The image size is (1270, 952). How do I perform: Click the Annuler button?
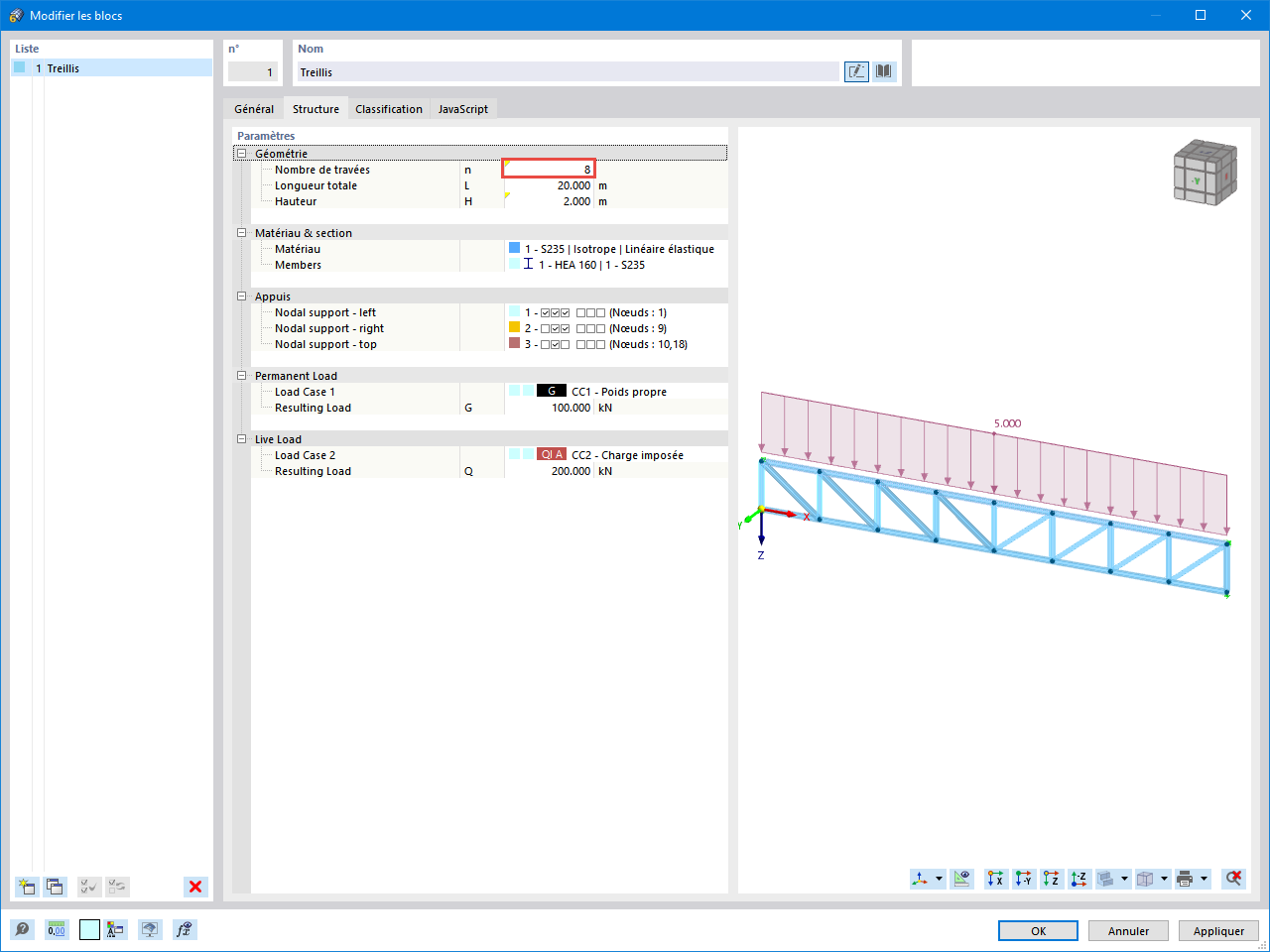[x=1128, y=931]
